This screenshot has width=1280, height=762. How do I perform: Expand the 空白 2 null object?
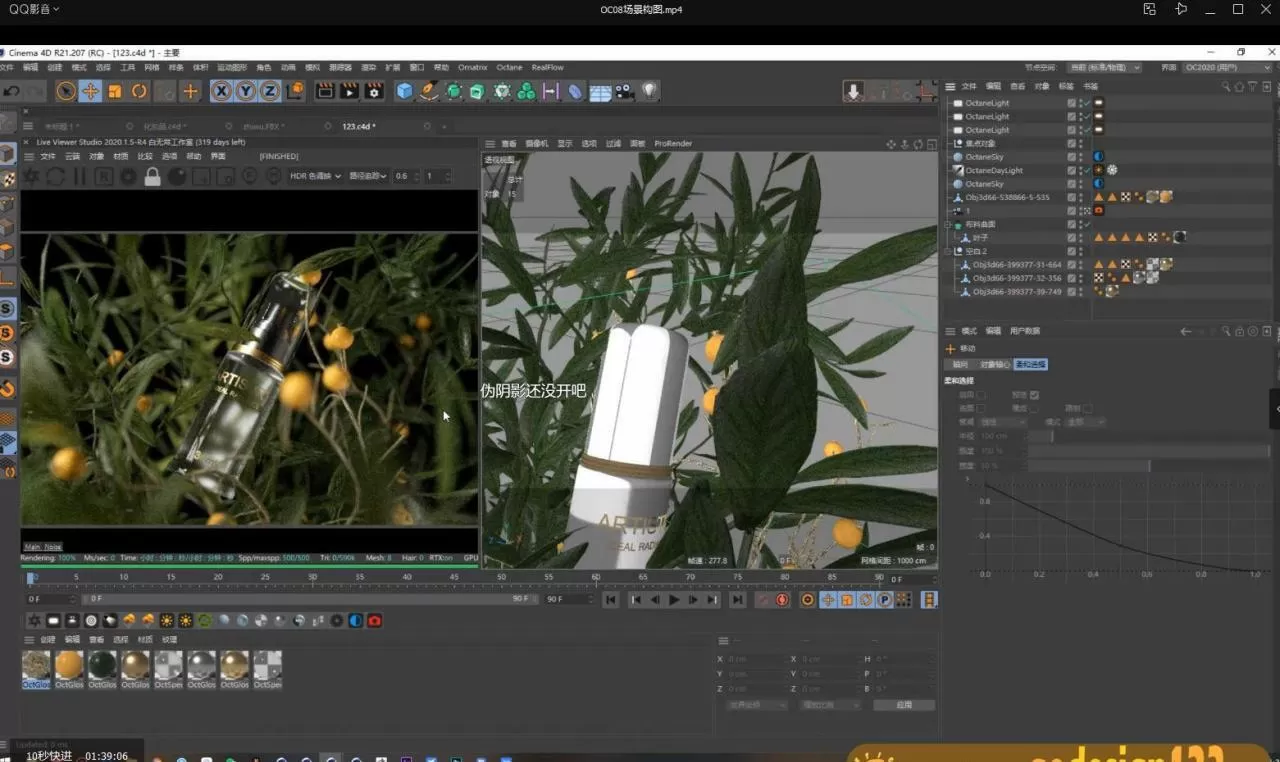tap(945, 250)
